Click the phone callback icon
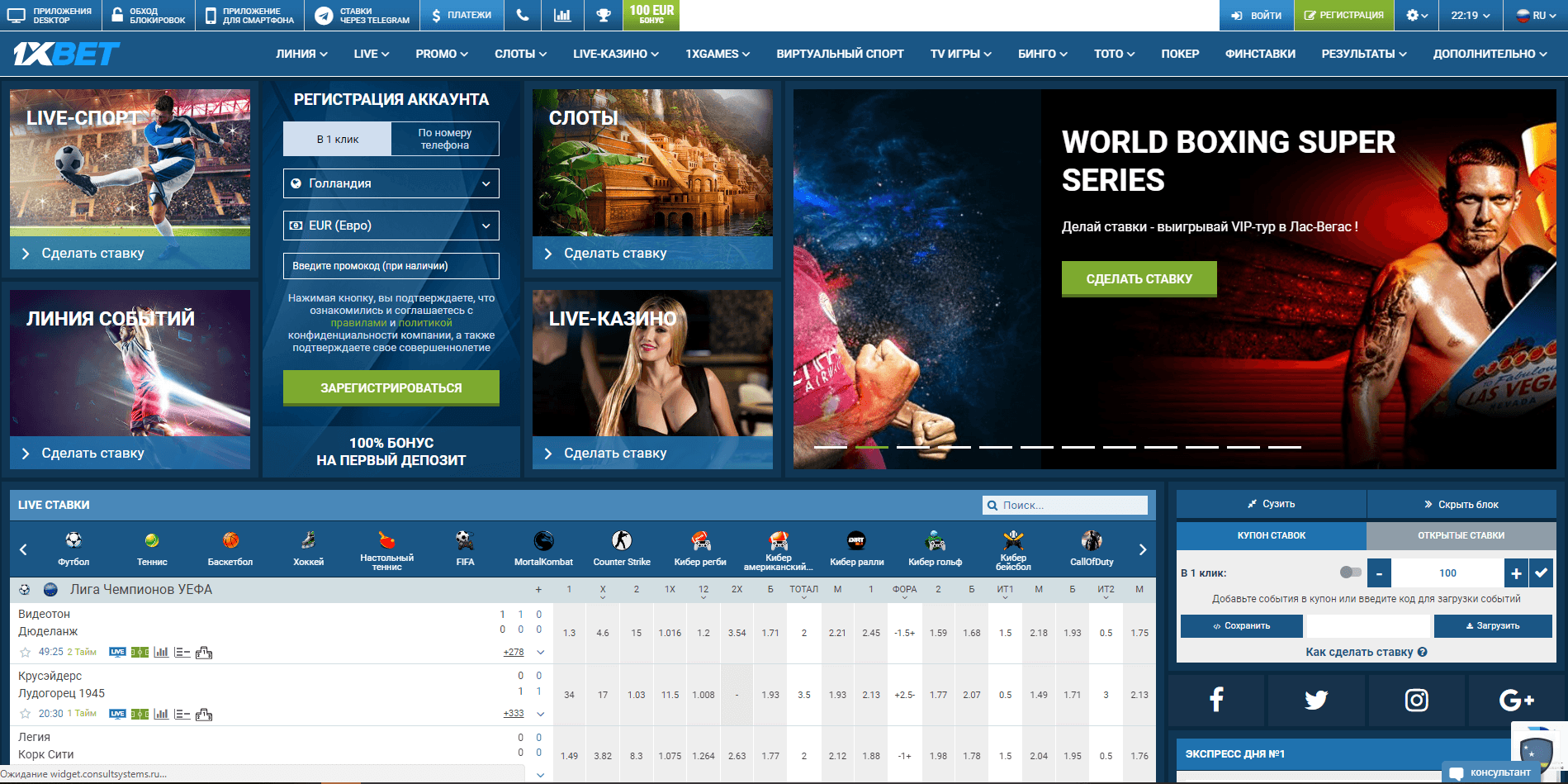This screenshot has height=784, width=1568. pyautogui.click(x=522, y=15)
